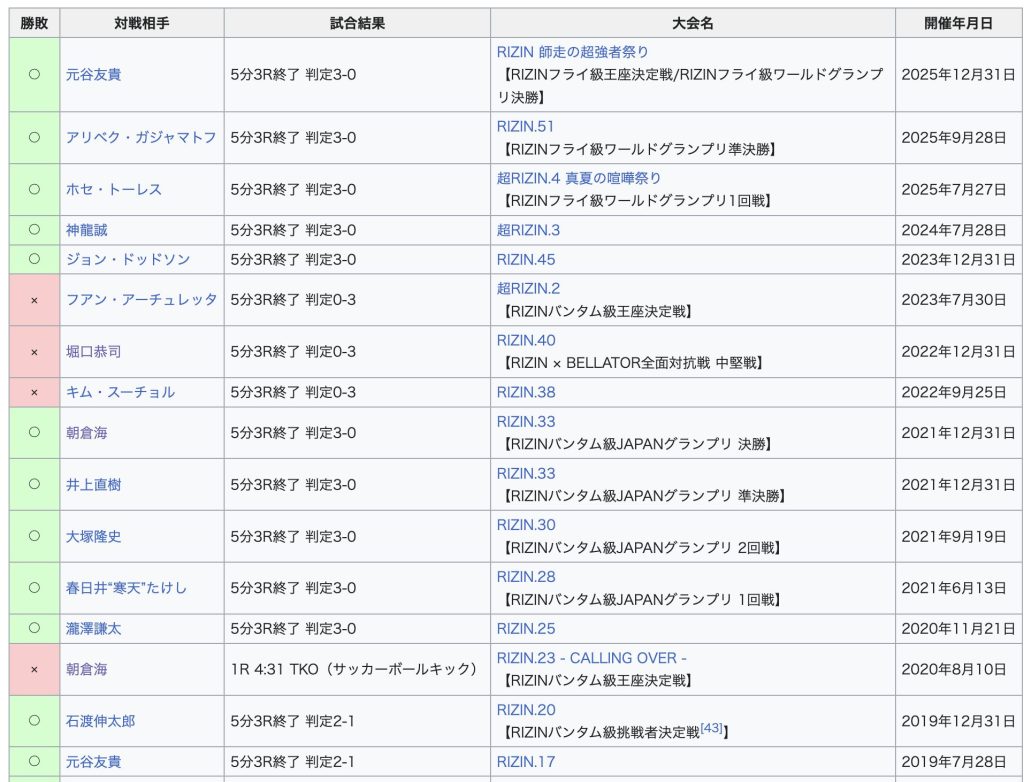Go to ジョン・ドッドソン's page
Image resolution: width=1024 pixels, height=782 pixels.
point(127,259)
